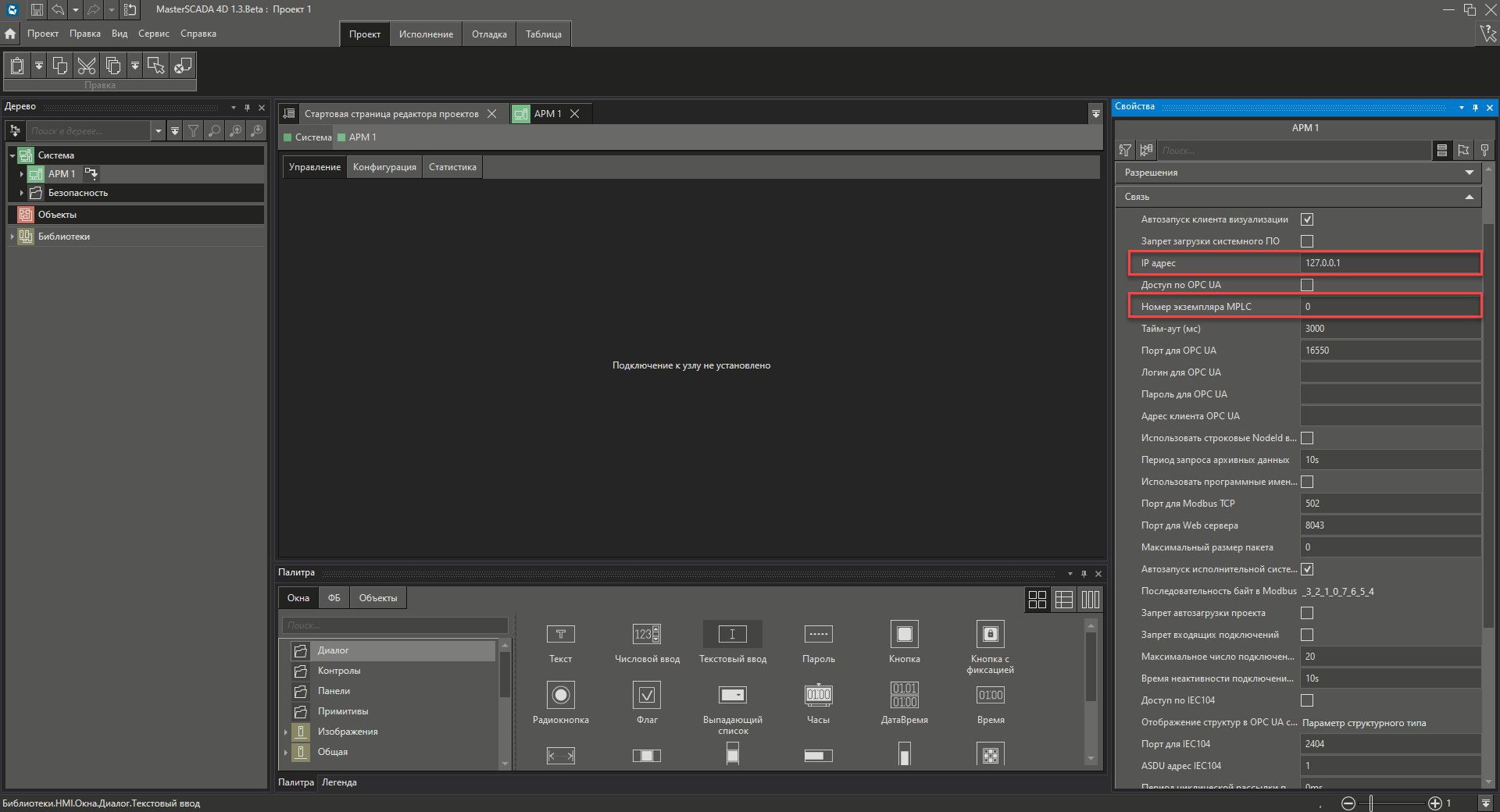
Task: Click the flag icon in the Свойства toolbar
Action: pos(1463,151)
